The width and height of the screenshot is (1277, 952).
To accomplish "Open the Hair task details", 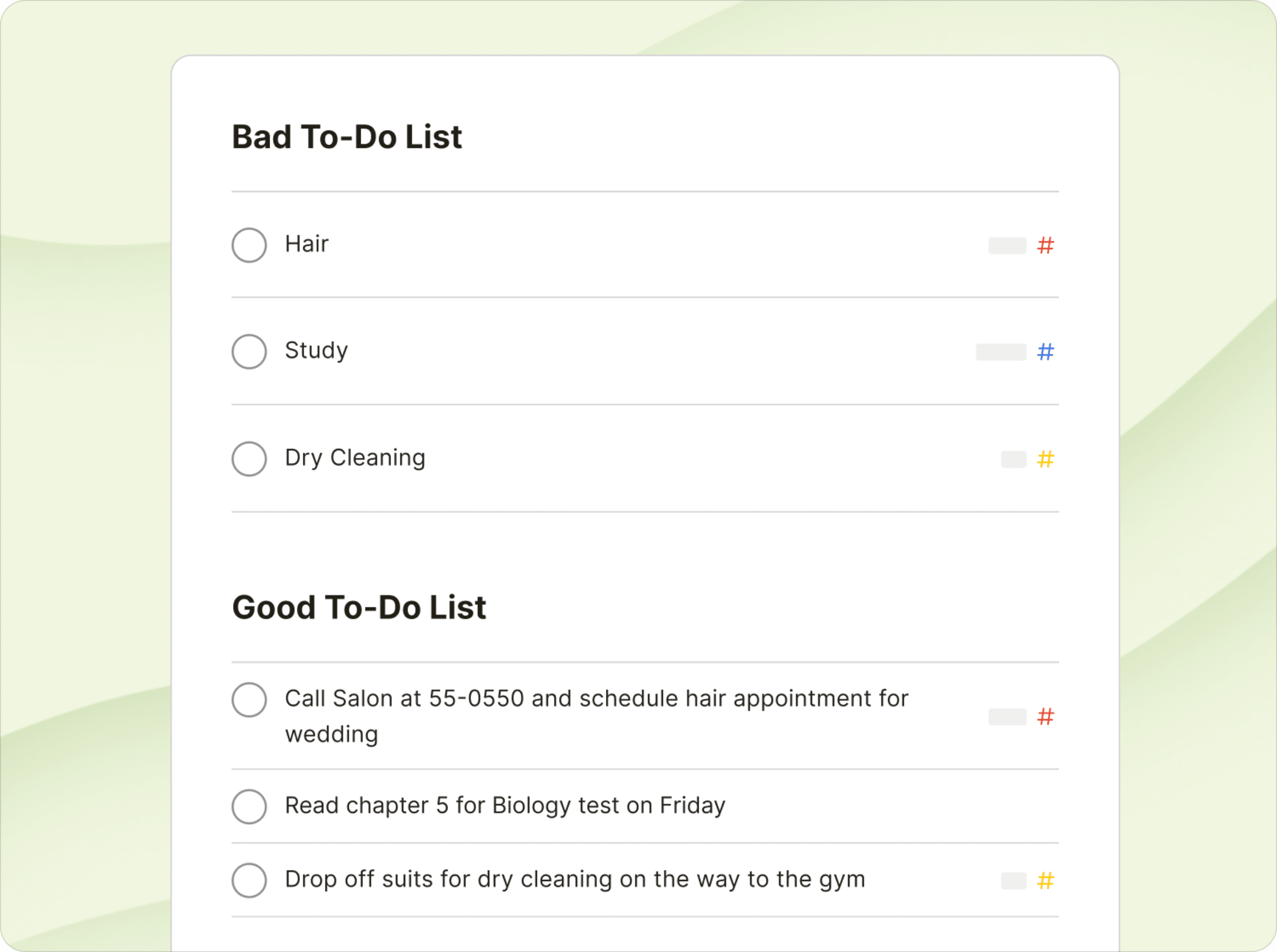I will [x=306, y=244].
